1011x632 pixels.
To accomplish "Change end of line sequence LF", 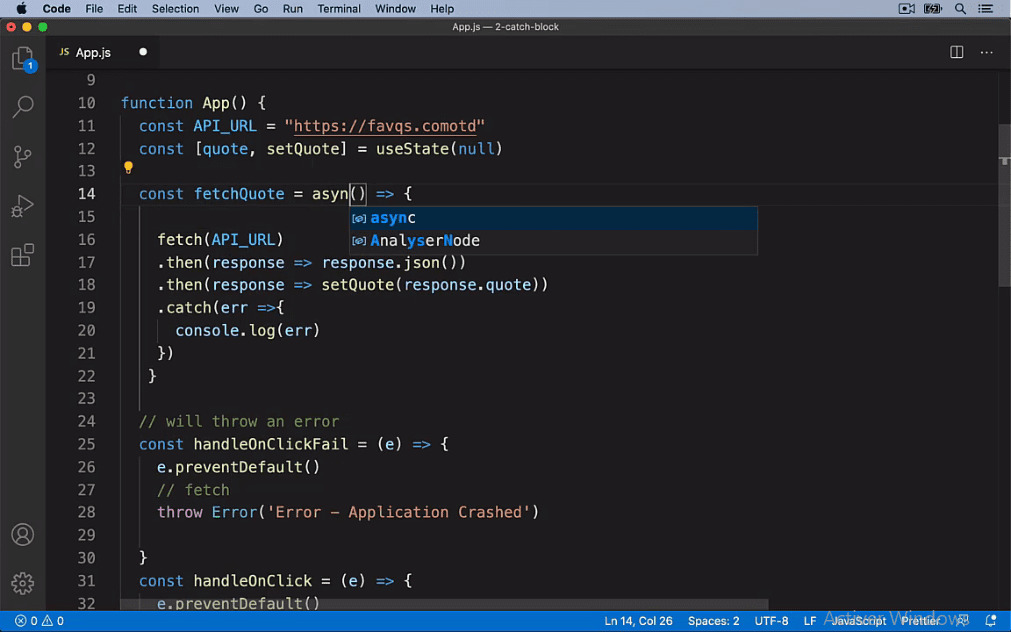I will pos(810,621).
